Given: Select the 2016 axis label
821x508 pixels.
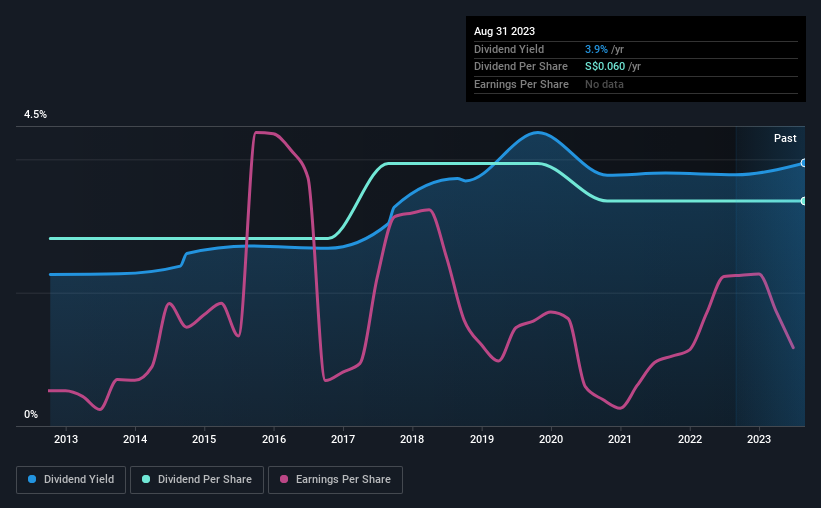Looking at the screenshot, I should pos(274,439).
